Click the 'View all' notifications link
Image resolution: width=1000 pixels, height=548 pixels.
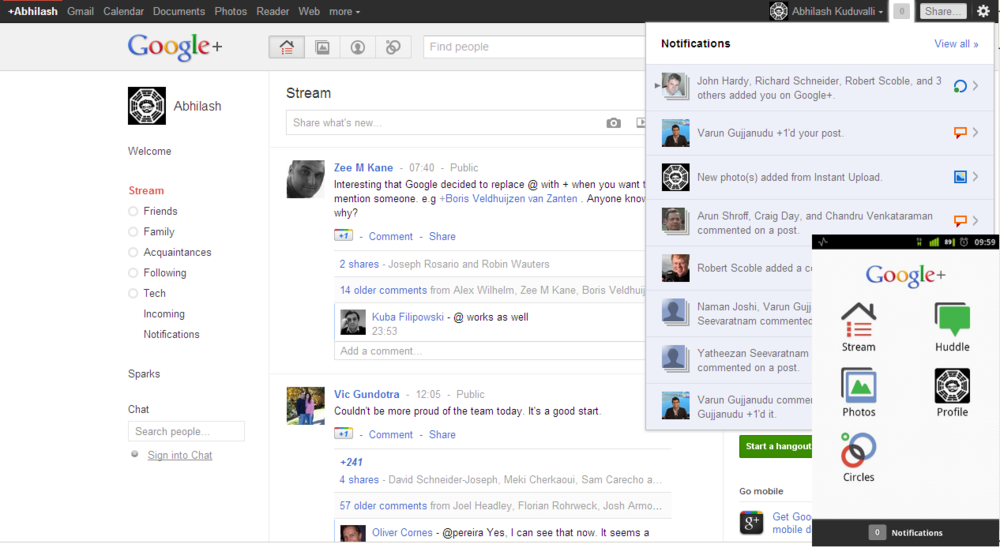click(x=956, y=44)
